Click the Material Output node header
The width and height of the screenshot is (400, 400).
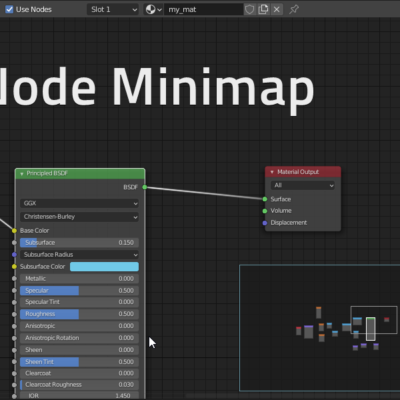pos(303,172)
